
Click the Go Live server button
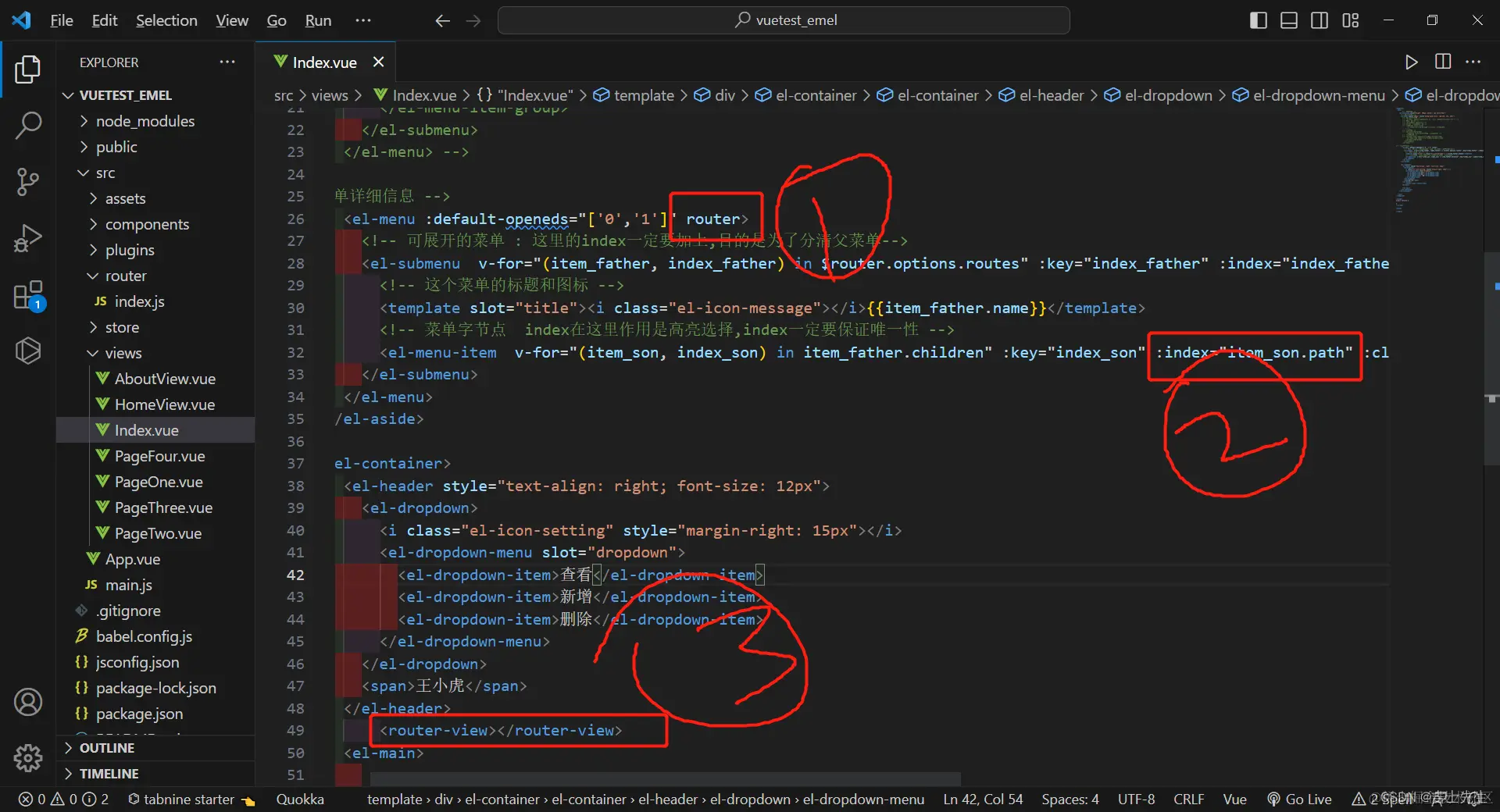1299,800
